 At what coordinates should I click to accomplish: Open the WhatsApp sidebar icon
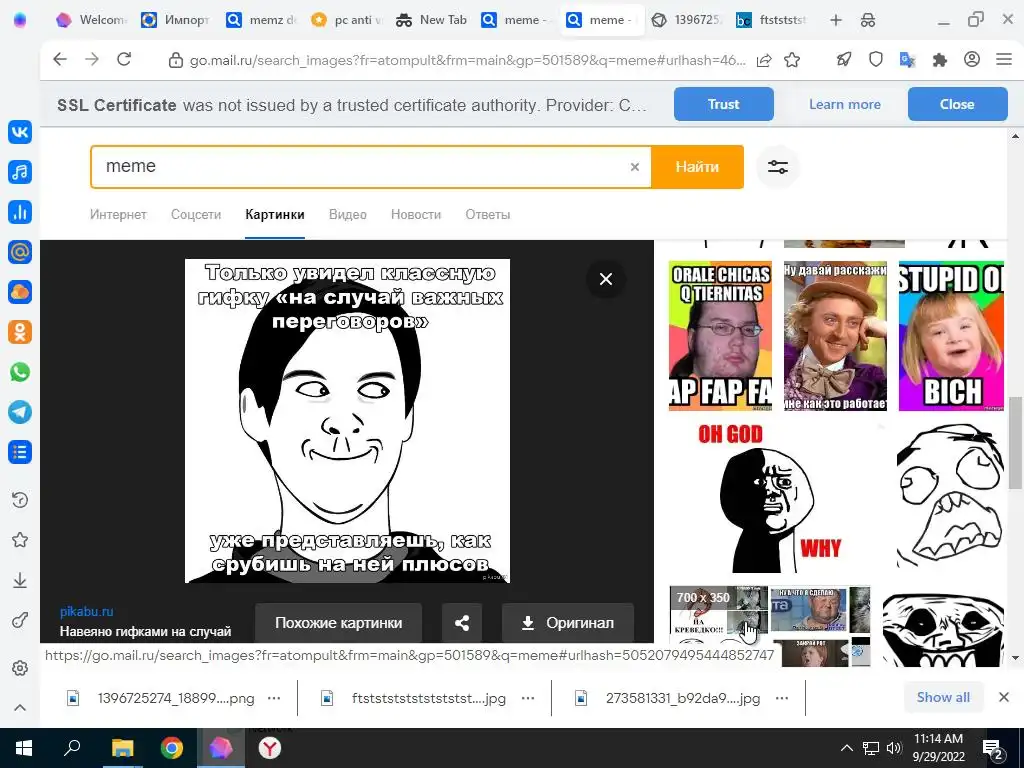[x=20, y=372]
